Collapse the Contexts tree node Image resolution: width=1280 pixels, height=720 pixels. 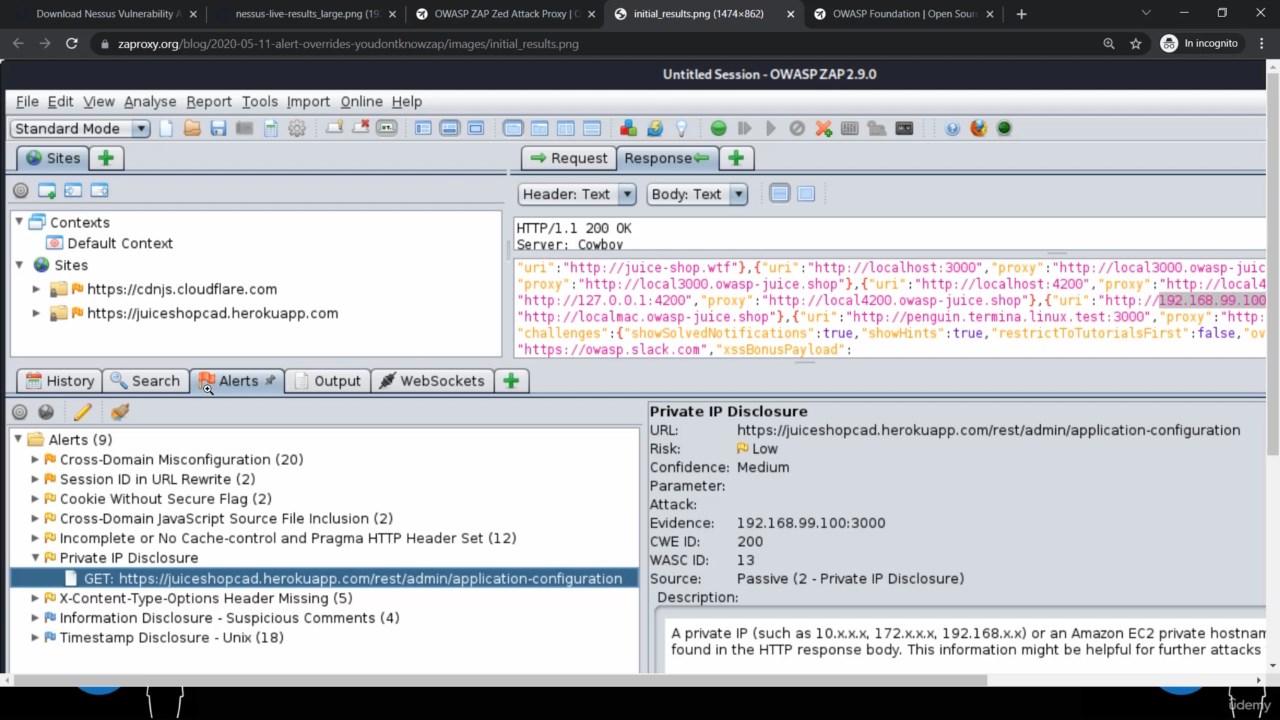pos(19,222)
